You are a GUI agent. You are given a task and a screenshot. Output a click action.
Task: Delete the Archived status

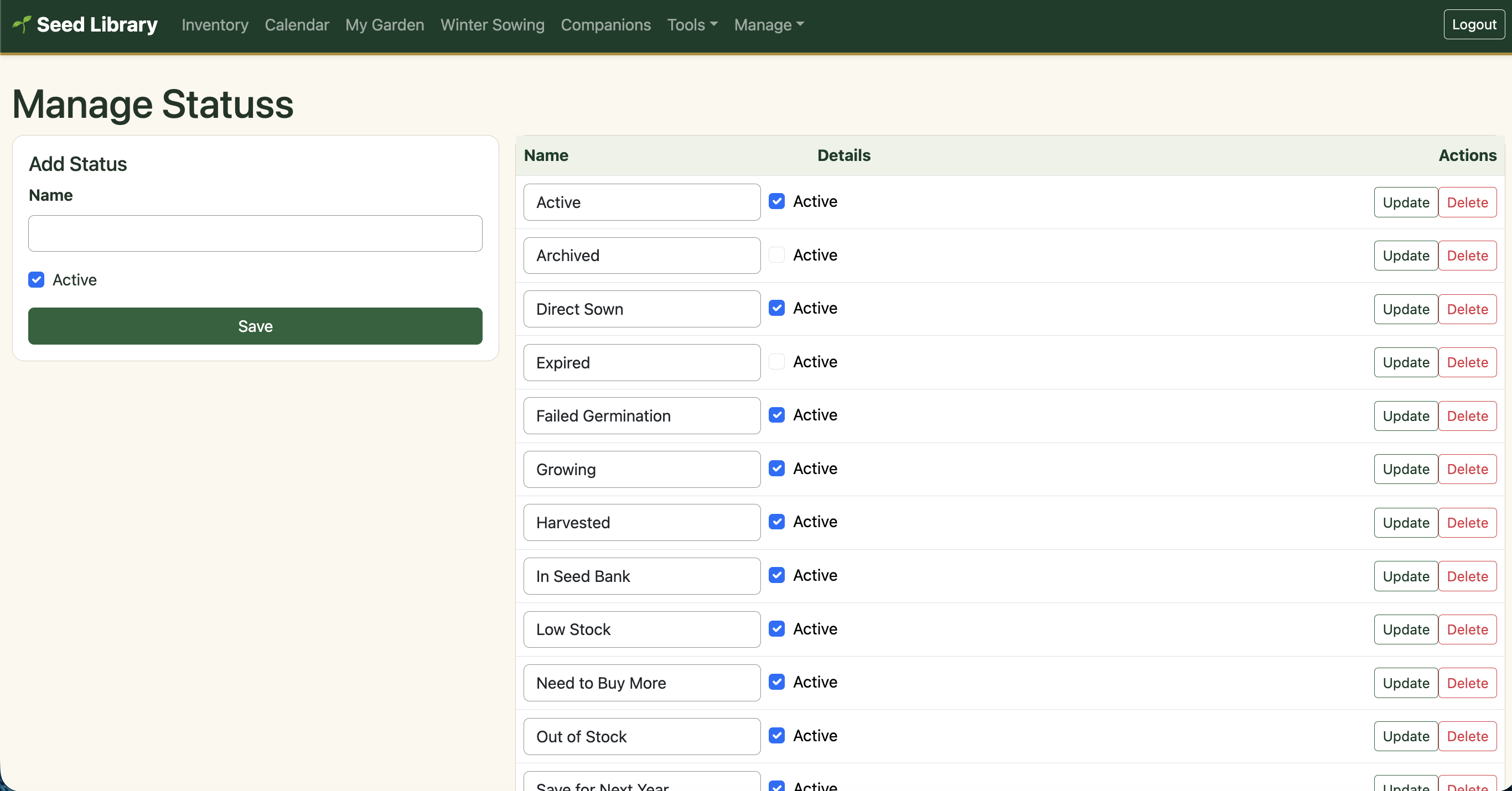pyautogui.click(x=1467, y=256)
